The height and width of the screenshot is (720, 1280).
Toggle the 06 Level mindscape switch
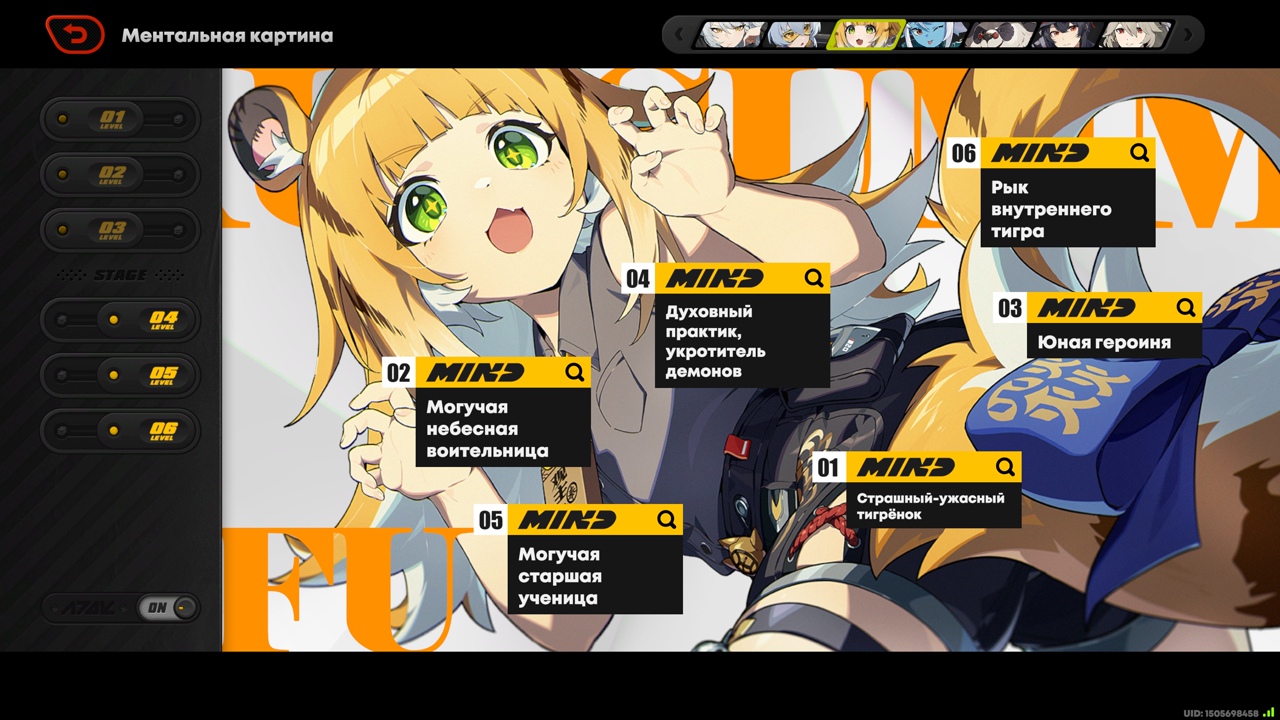click(120, 431)
